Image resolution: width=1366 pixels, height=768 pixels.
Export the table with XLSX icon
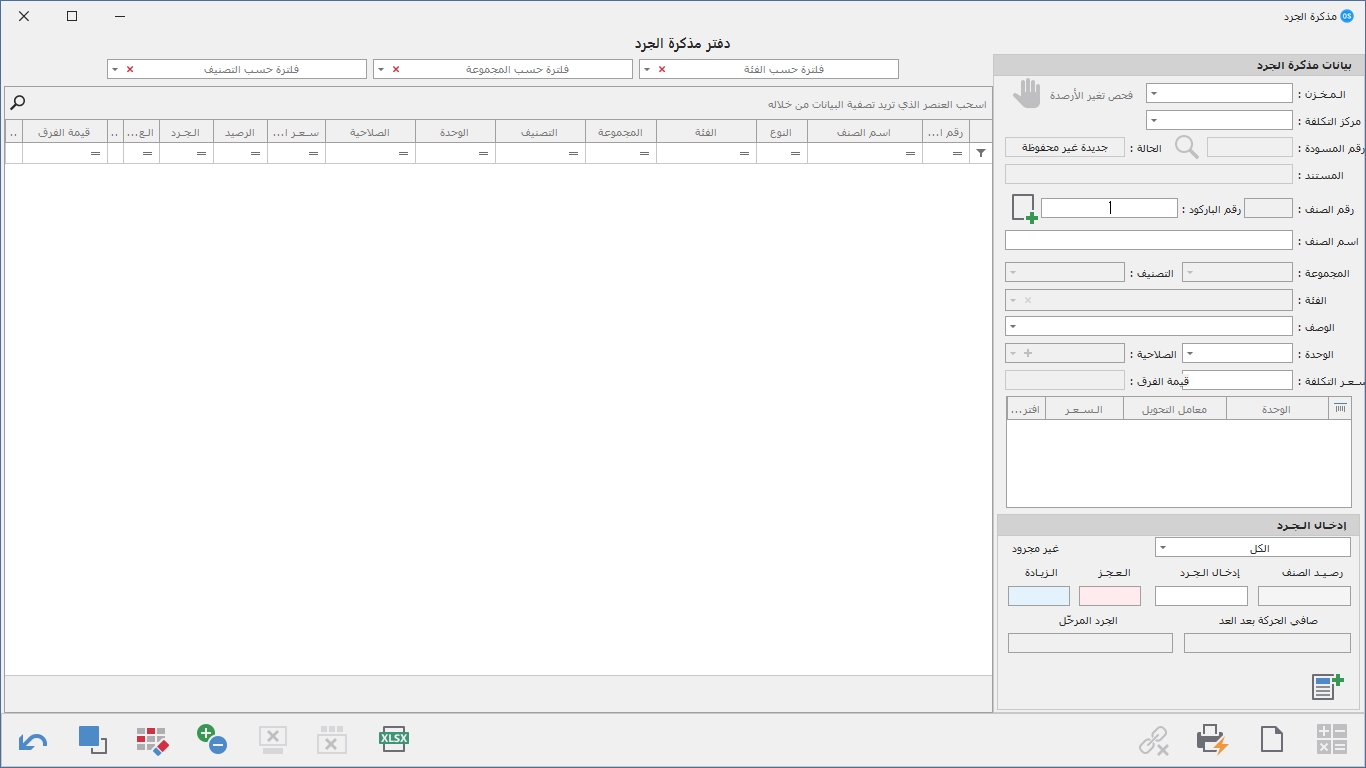click(x=394, y=740)
